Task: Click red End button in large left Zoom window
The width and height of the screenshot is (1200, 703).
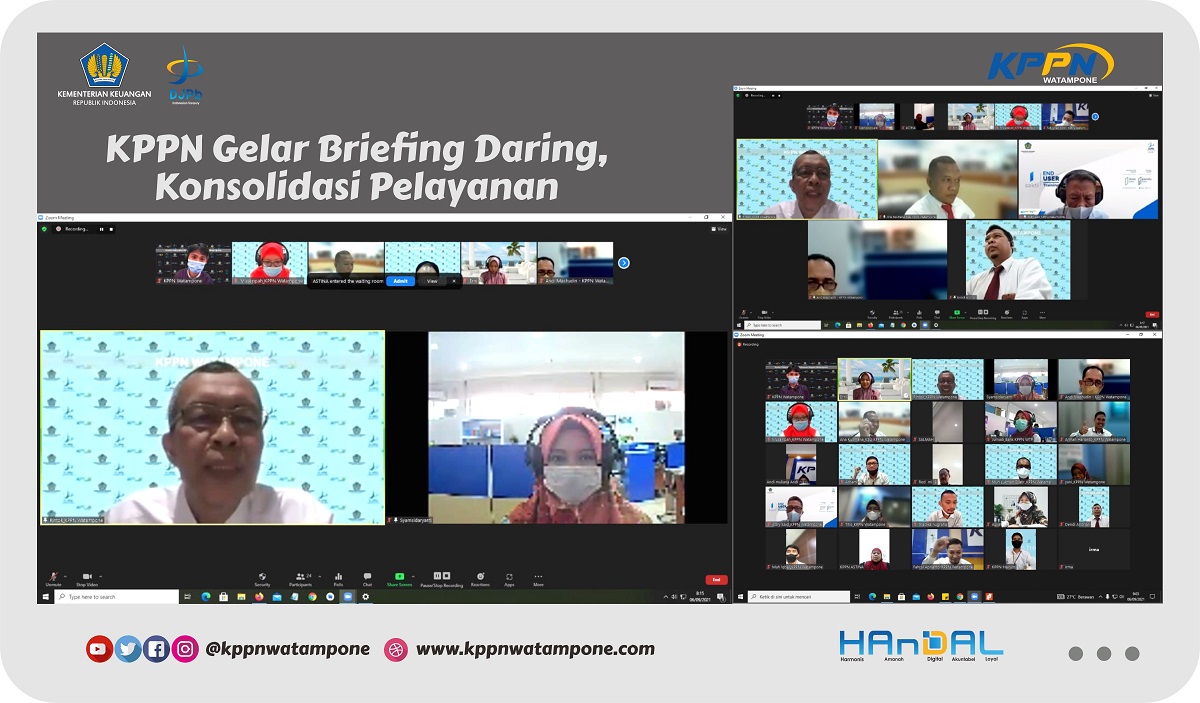Action: point(715,579)
